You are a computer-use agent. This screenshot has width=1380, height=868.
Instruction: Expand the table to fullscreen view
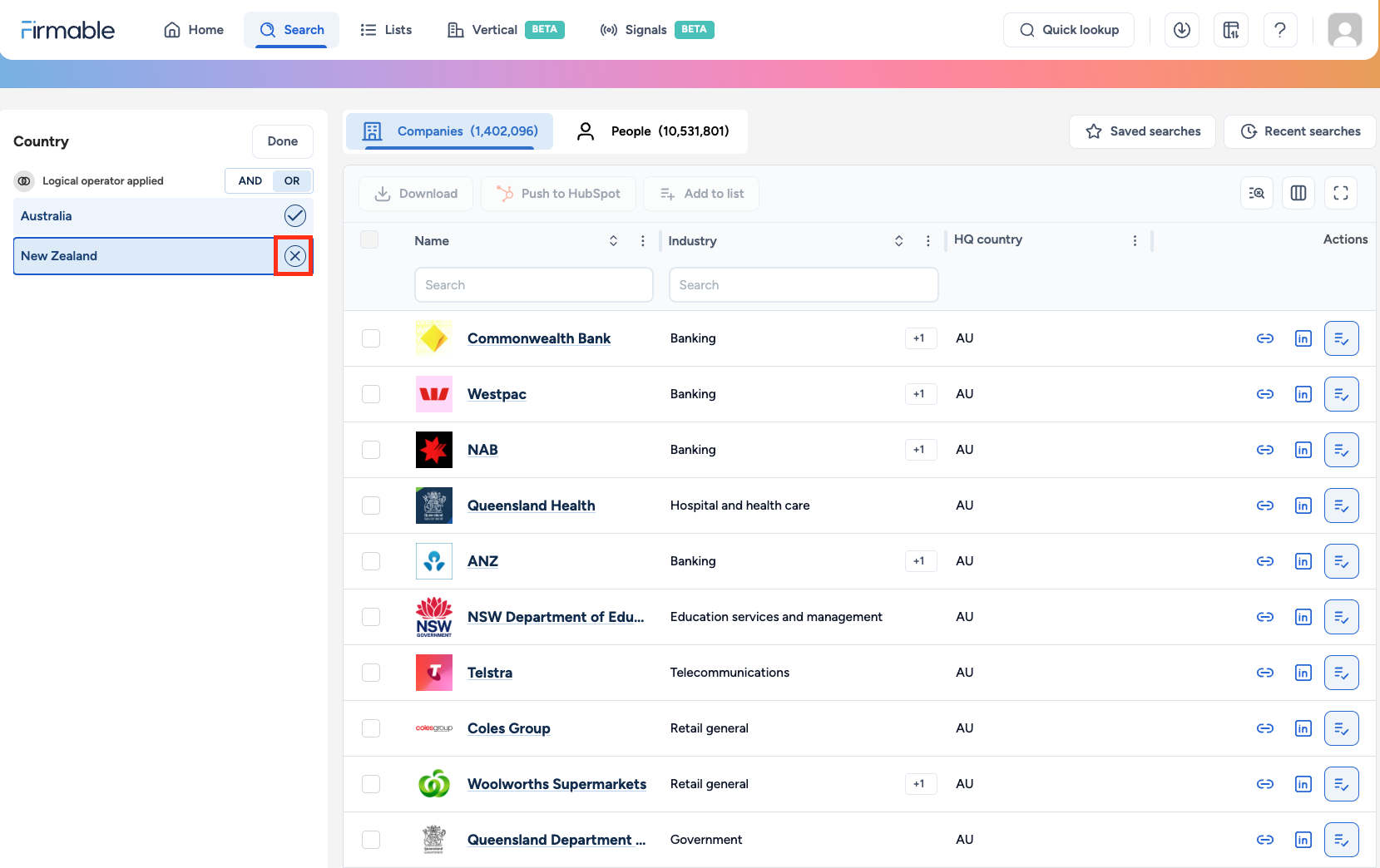(x=1341, y=193)
